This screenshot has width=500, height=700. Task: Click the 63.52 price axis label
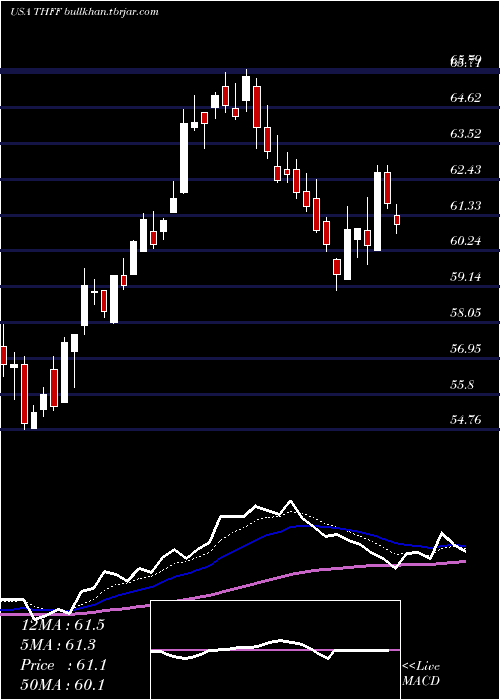466,133
